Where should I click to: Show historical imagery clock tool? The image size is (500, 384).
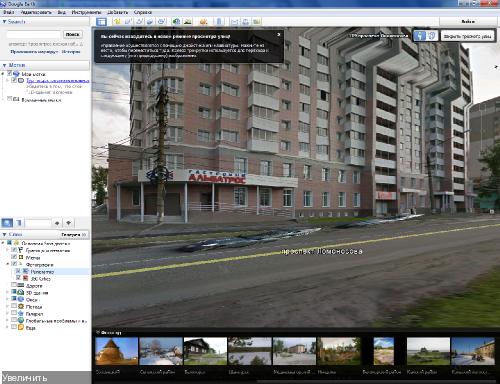[176, 22]
